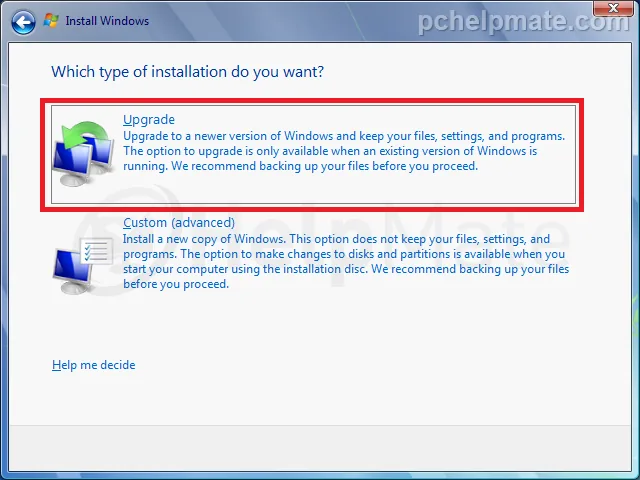Choose Custom (advanced) installation heading
640x480 pixels.
179,222
